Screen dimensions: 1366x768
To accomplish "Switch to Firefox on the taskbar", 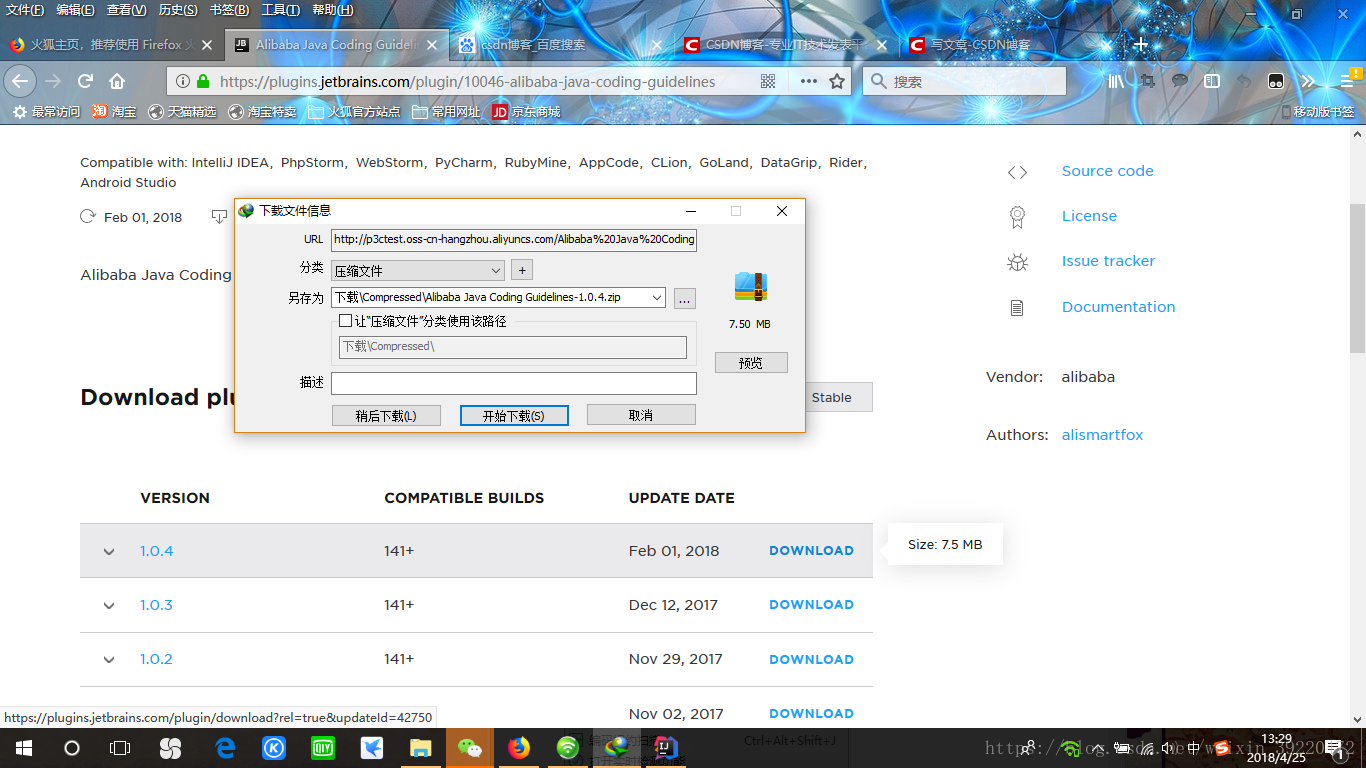I will click(x=518, y=748).
